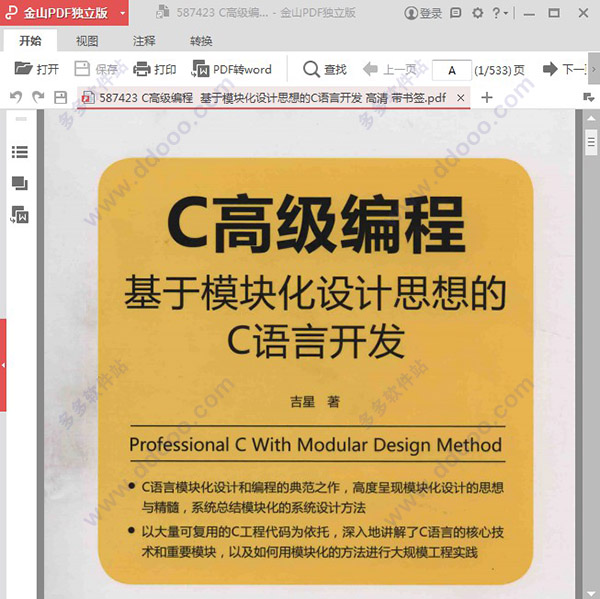Expand the red left side panel handle

tap(3, 365)
